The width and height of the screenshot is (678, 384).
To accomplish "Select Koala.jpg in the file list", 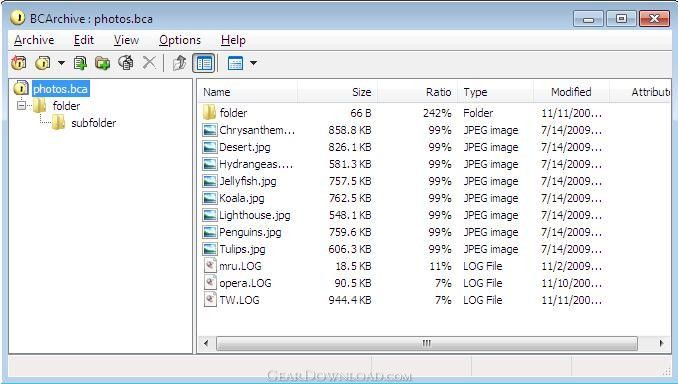I will click(x=242, y=198).
